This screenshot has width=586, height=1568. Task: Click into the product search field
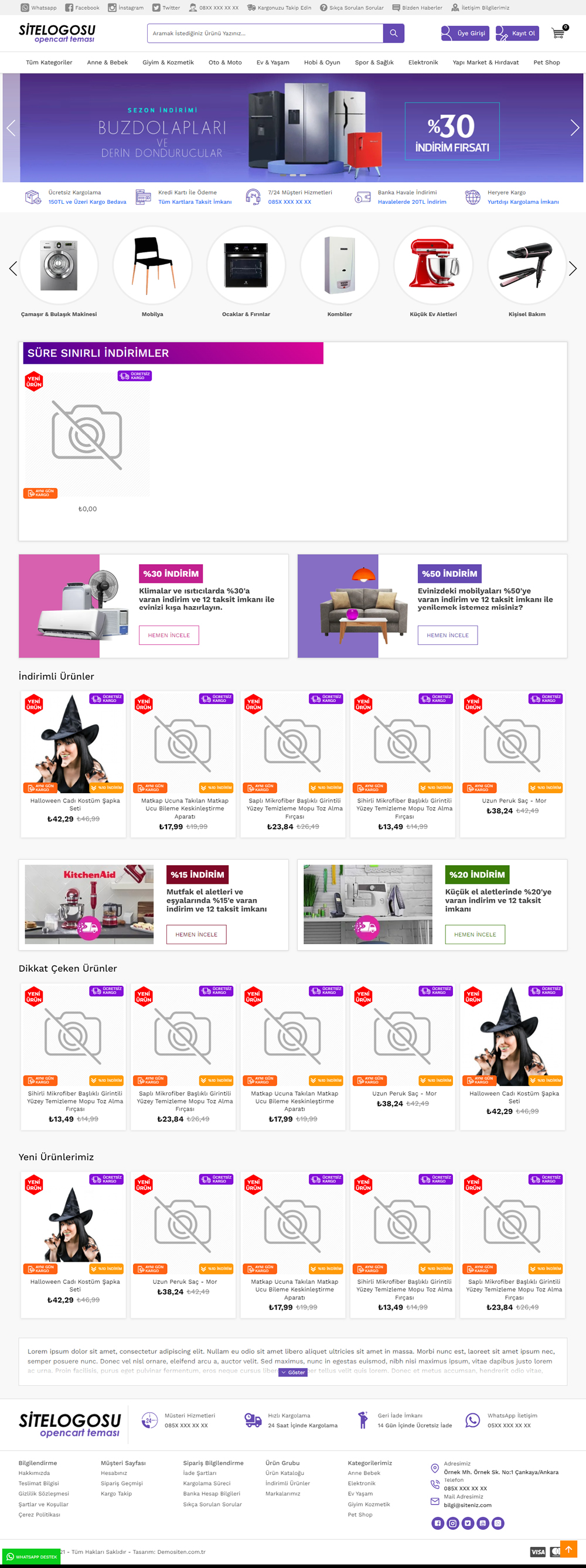pos(265,33)
